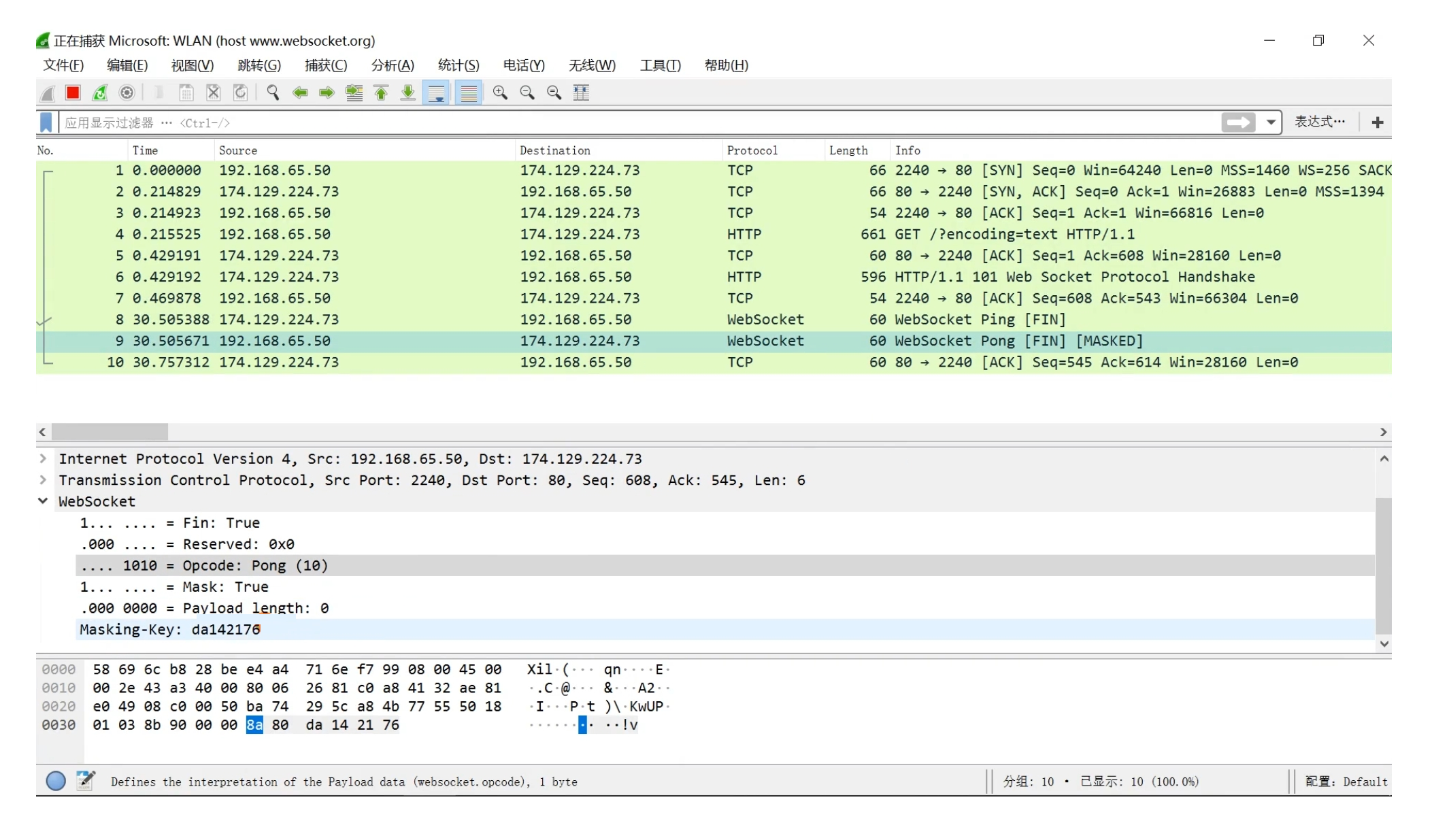Open the 统计(S) menu
1432x840 pixels.
click(x=459, y=65)
